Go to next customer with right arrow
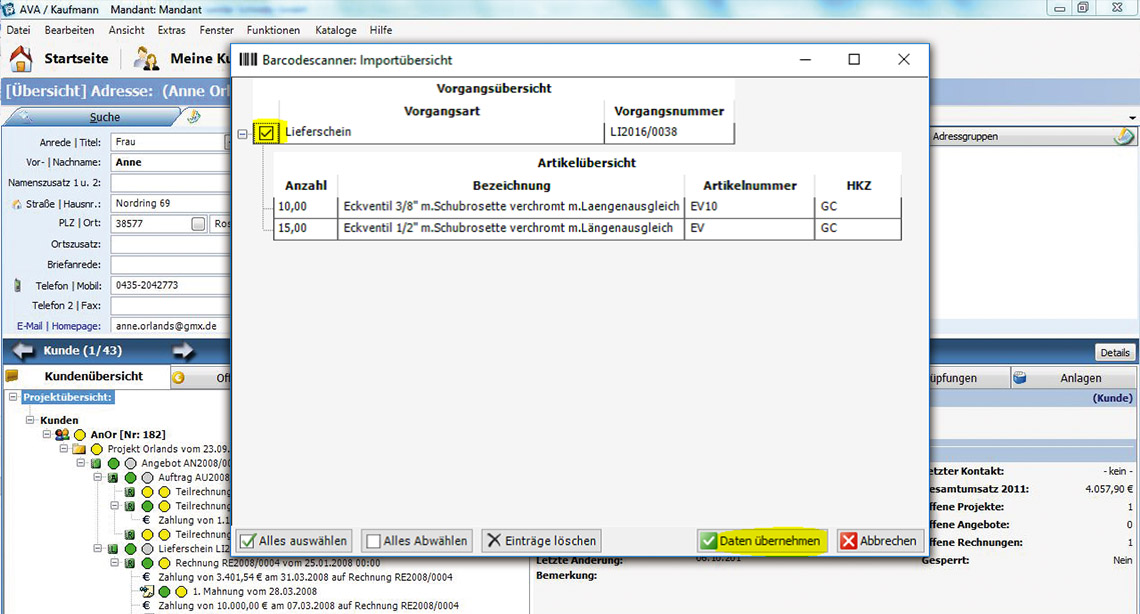The image size is (1140, 614). pyautogui.click(x=183, y=351)
